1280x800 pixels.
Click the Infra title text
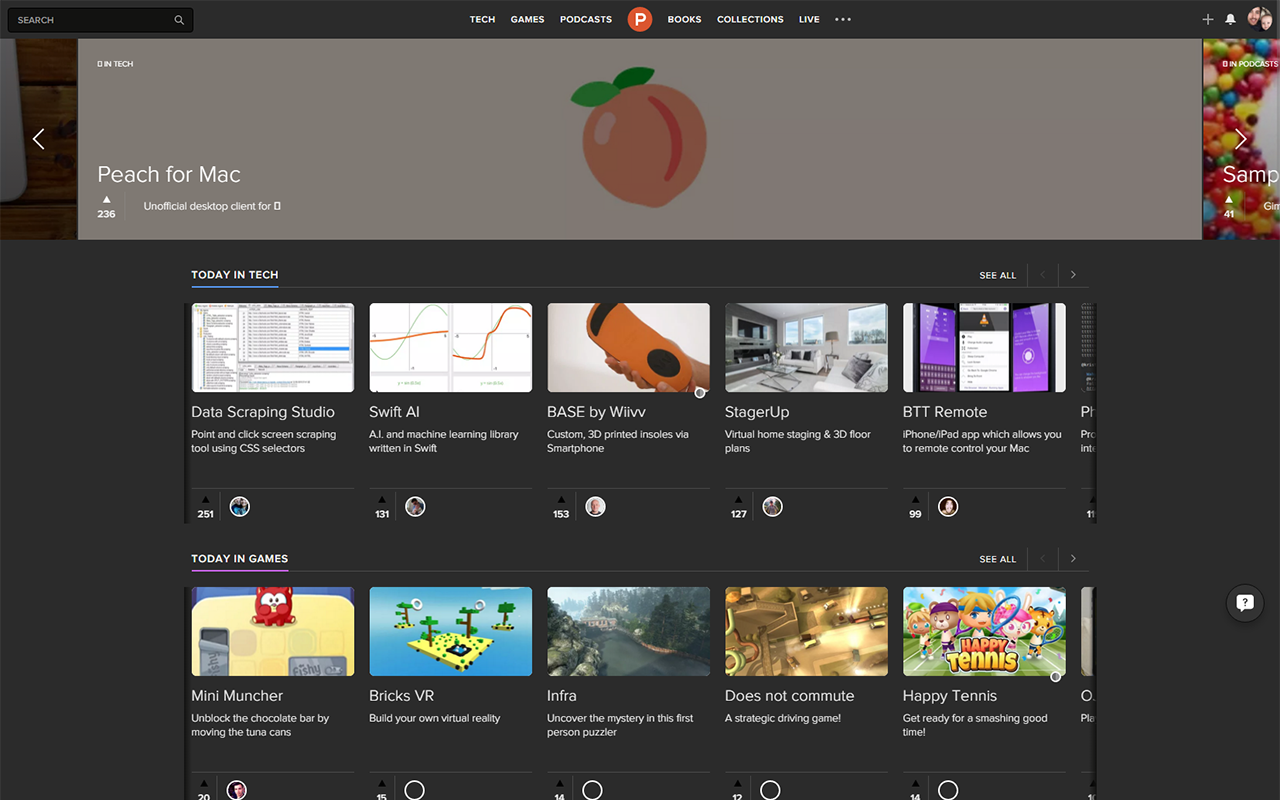pyautogui.click(x=562, y=696)
